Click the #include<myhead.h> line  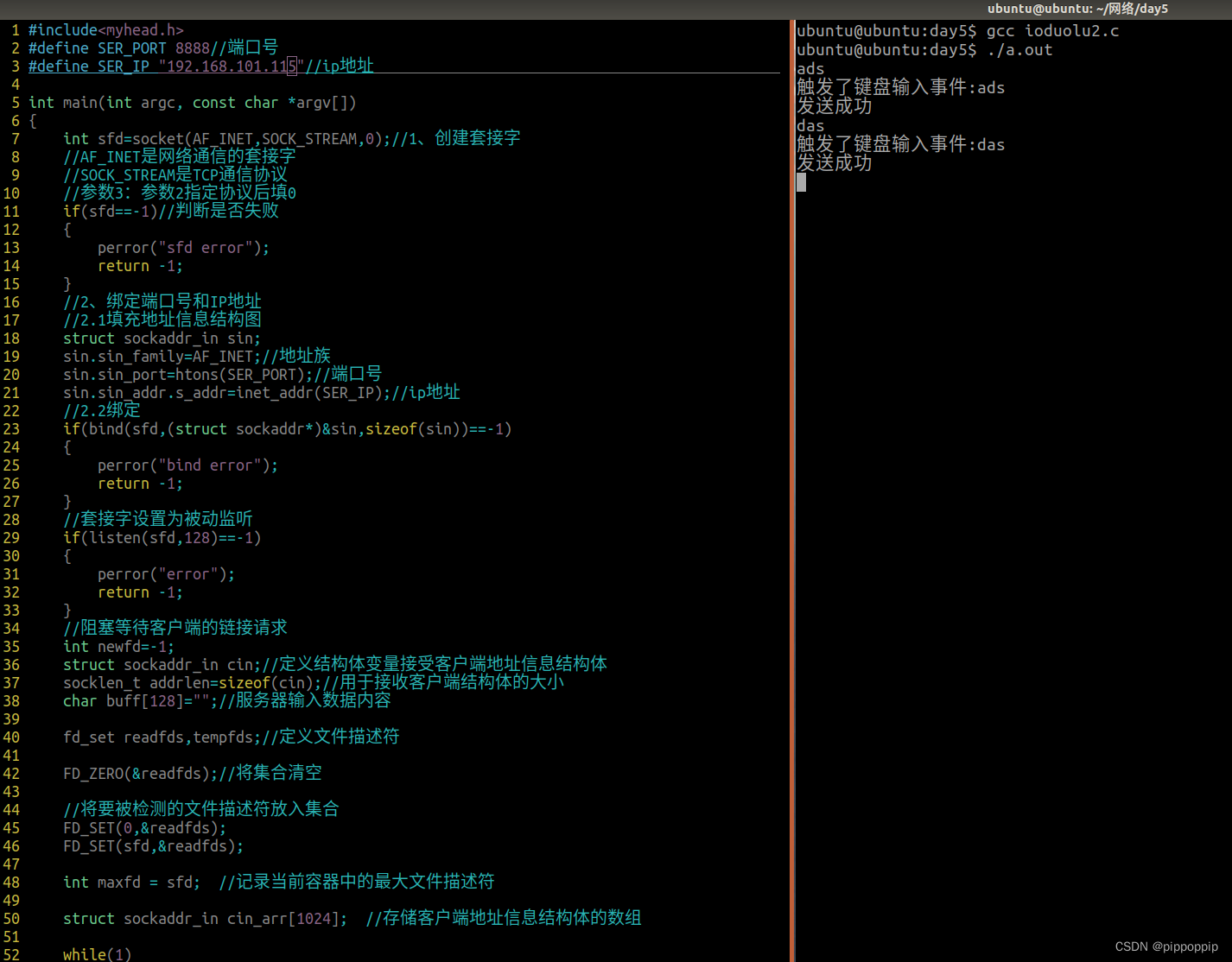click(x=106, y=30)
